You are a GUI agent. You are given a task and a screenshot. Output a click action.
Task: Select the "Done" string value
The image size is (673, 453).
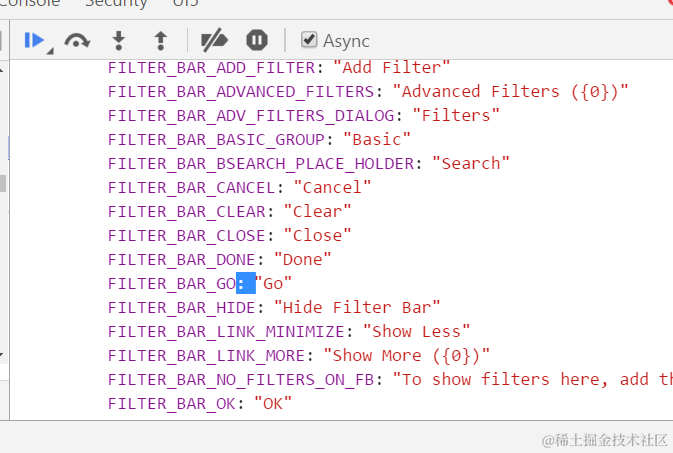(303, 260)
